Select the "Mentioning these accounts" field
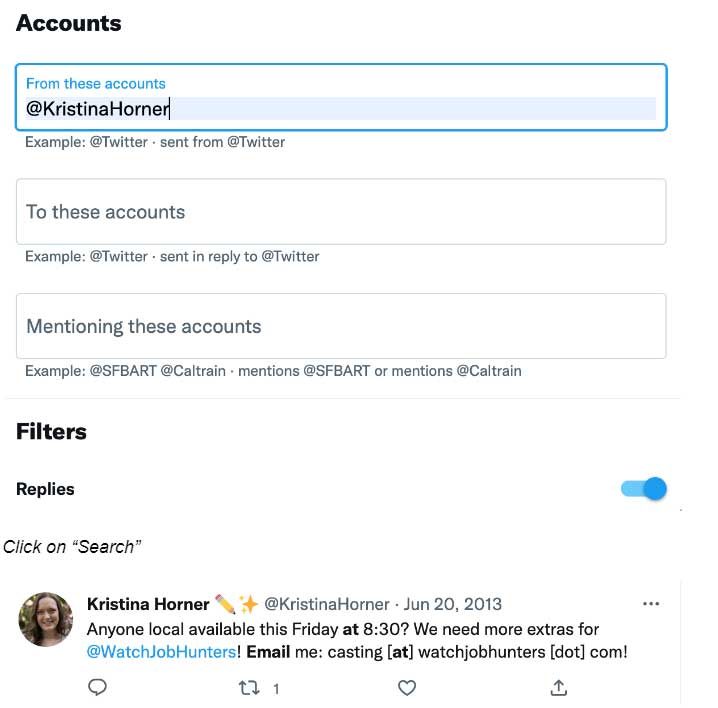This screenshot has width=718, height=708. click(x=340, y=326)
